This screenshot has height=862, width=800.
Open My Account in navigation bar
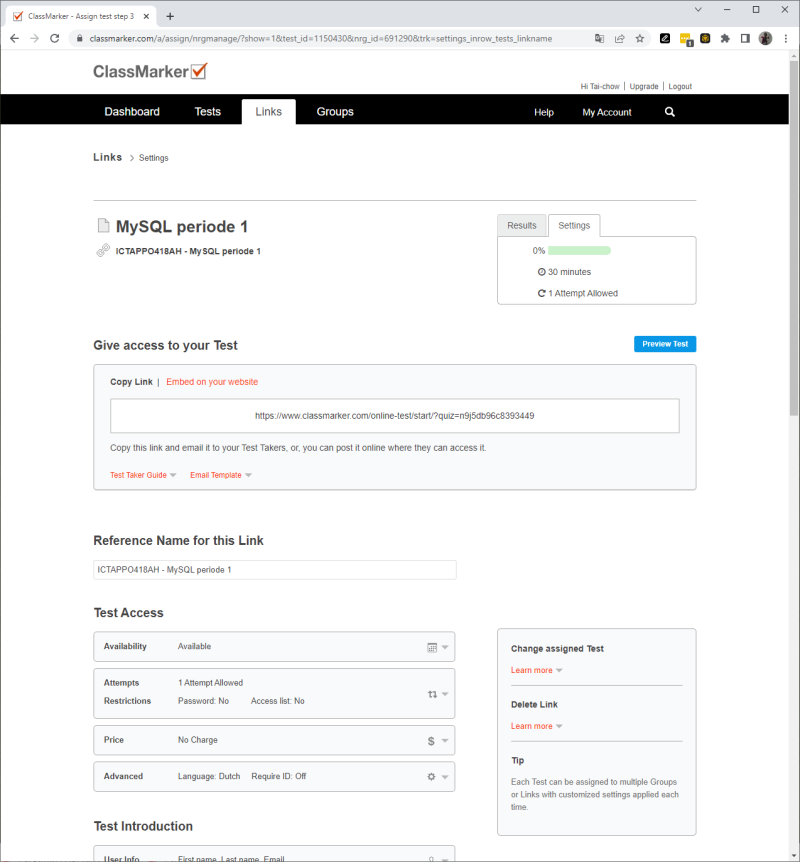click(x=607, y=112)
